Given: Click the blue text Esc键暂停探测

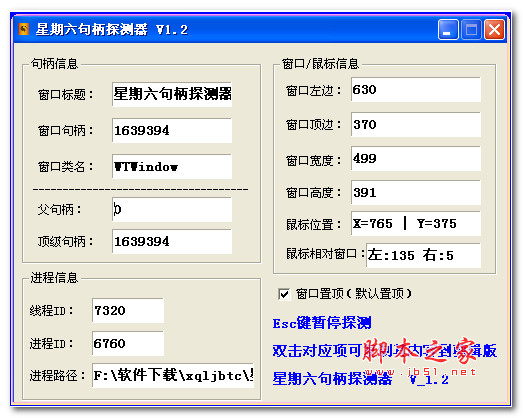Looking at the screenshot, I should (x=322, y=323).
